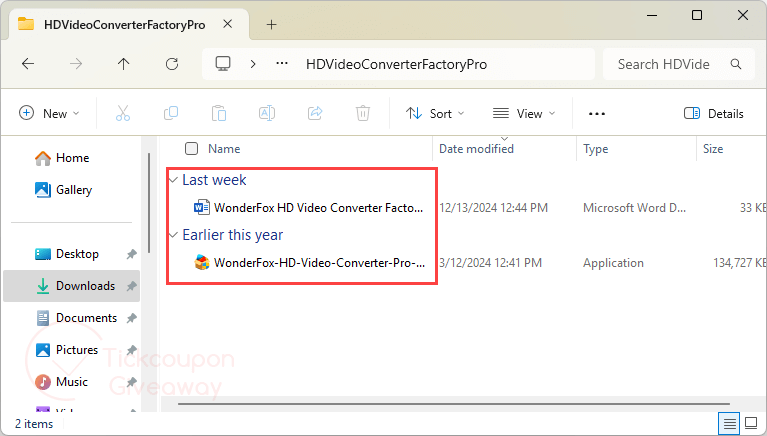767x436 pixels.
Task: Switch to large thumbnails layout icon
Action: [x=751, y=423]
